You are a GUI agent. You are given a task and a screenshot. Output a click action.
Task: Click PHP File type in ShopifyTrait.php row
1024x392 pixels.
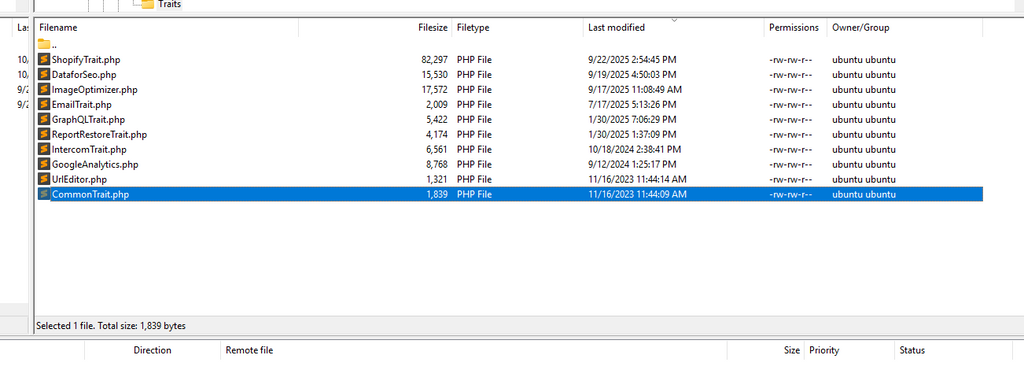pyautogui.click(x=474, y=59)
